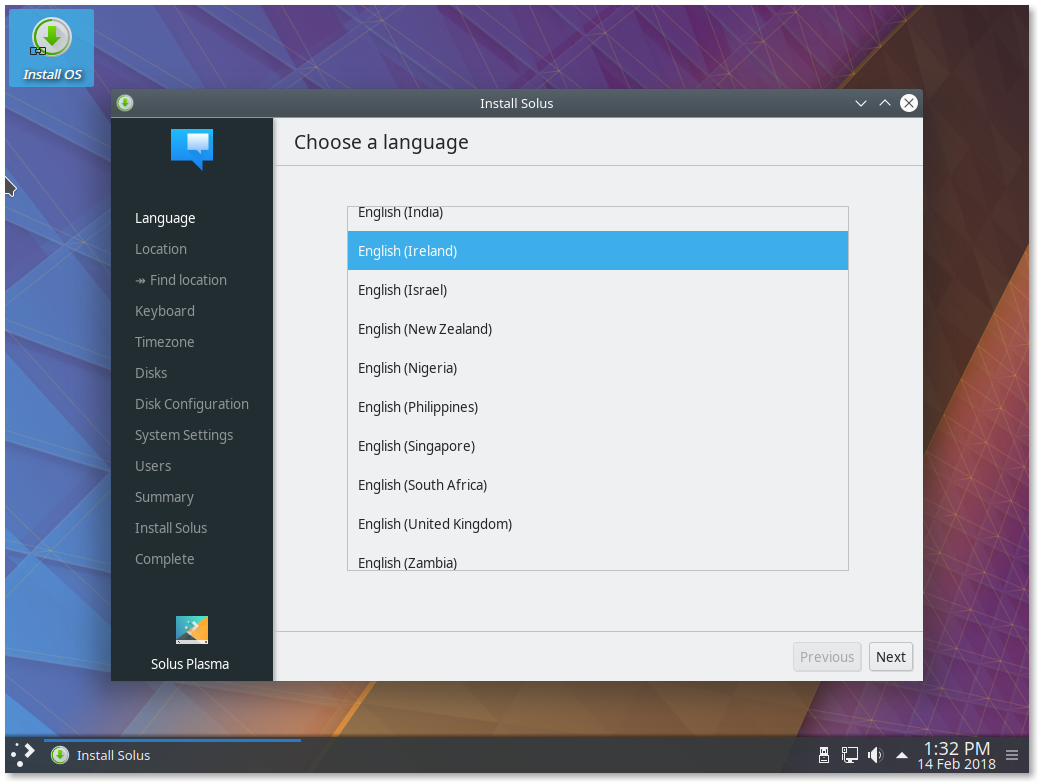Image resolution: width=1038 pixels, height=782 pixels.
Task: Minimize the Install Solus window
Action: 861,103
